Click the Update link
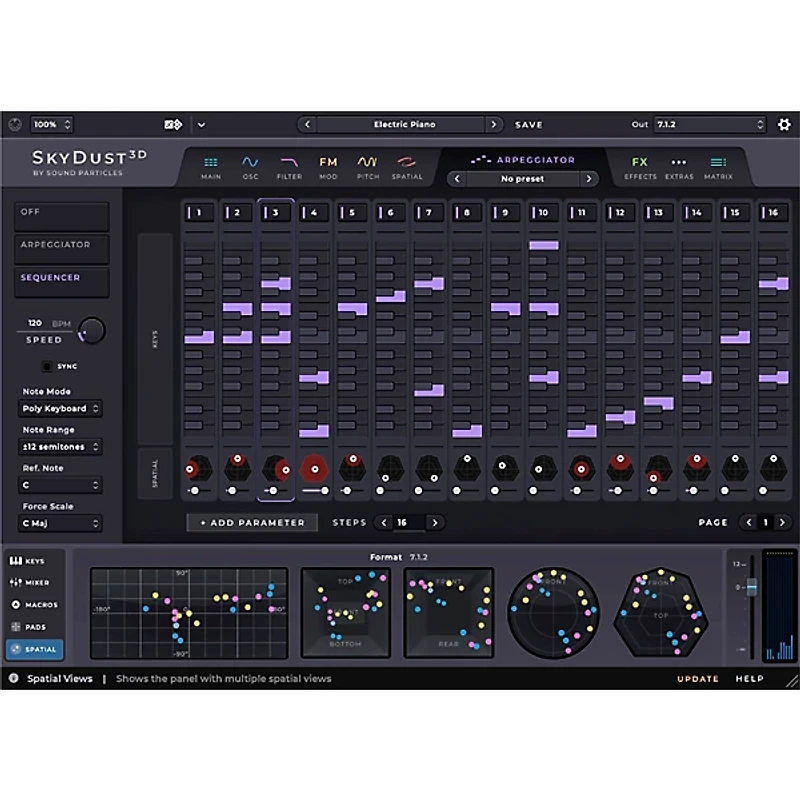Viewport: 800px width, 800px height. [x=697, y=678]
